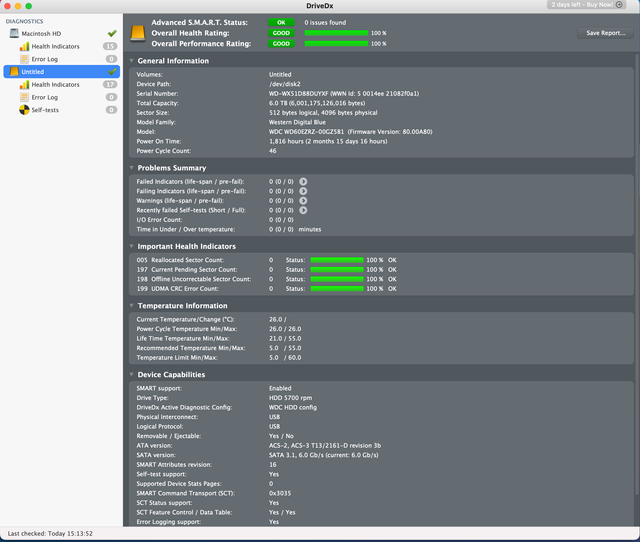Click the device path /dev/disk2
The height and width of the screenshot is (542, 640).
pyautogui.click(x=284, y=84)
